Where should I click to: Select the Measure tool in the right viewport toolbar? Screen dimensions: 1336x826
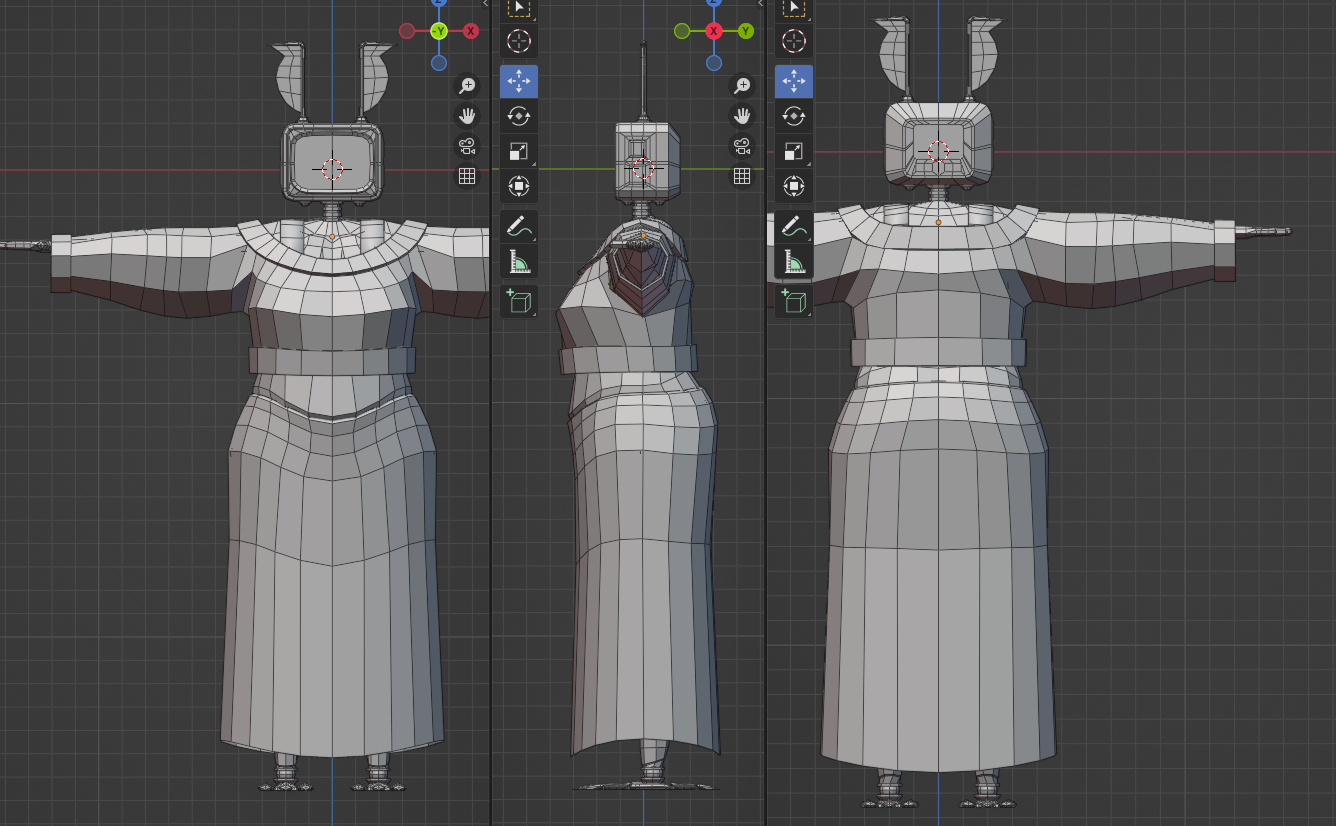[794, 262]
